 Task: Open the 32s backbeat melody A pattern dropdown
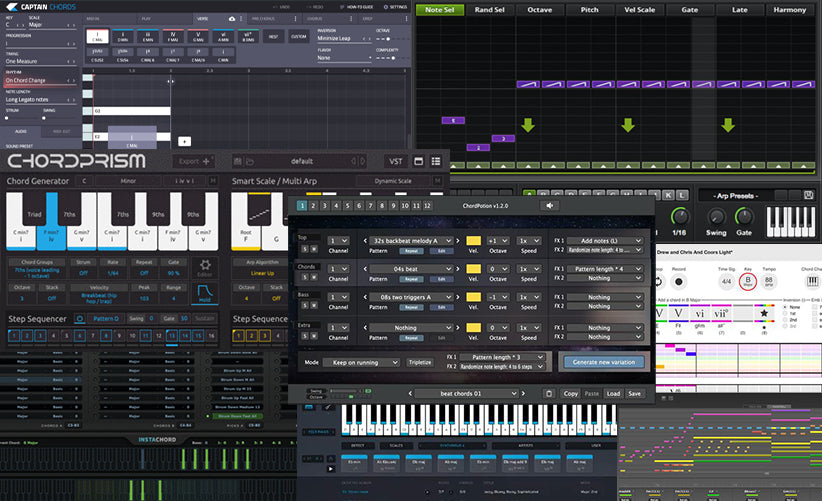(411, 241)
